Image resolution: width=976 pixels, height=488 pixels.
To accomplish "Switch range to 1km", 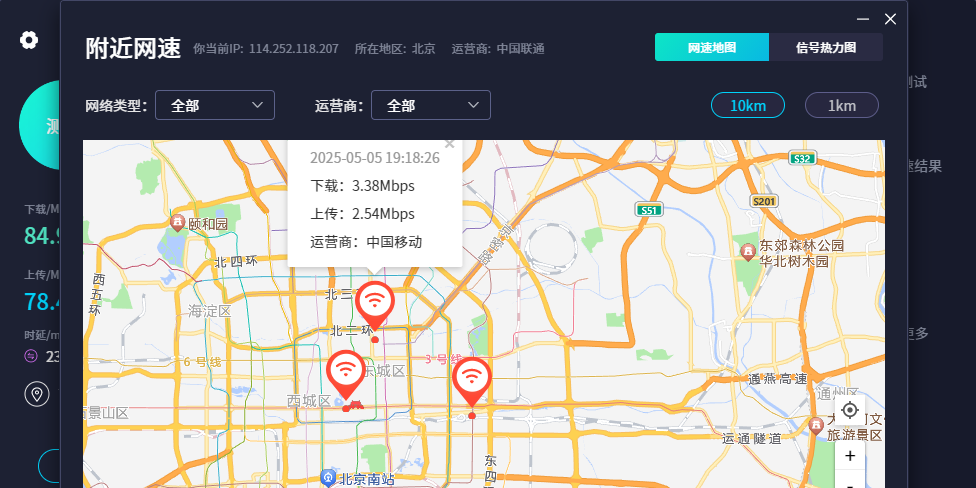I will (x=842, y=105).
